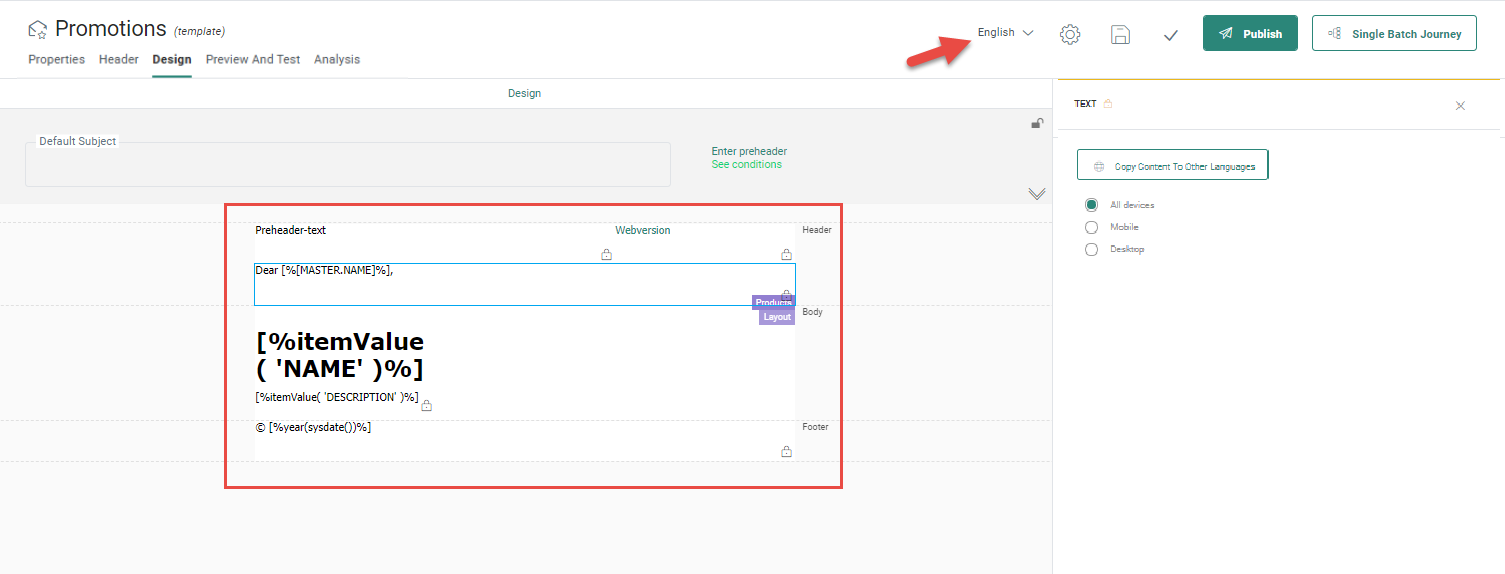Select the Mobile radio button
The height and width of the screenshot is (574, 1505).
(x=1091, y=227)
